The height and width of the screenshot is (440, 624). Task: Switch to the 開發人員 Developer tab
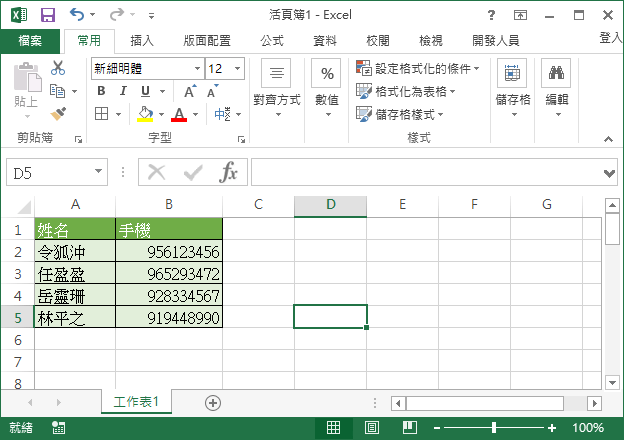pos(496,41)
